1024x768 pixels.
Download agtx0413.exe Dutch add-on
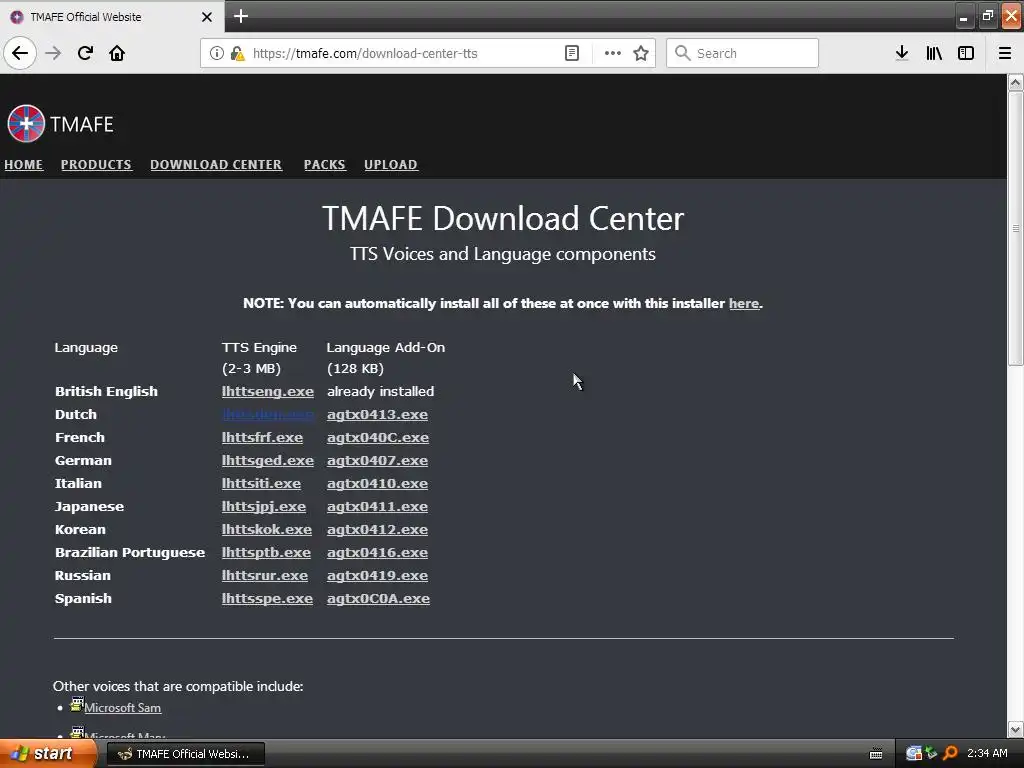click(377, 414)
